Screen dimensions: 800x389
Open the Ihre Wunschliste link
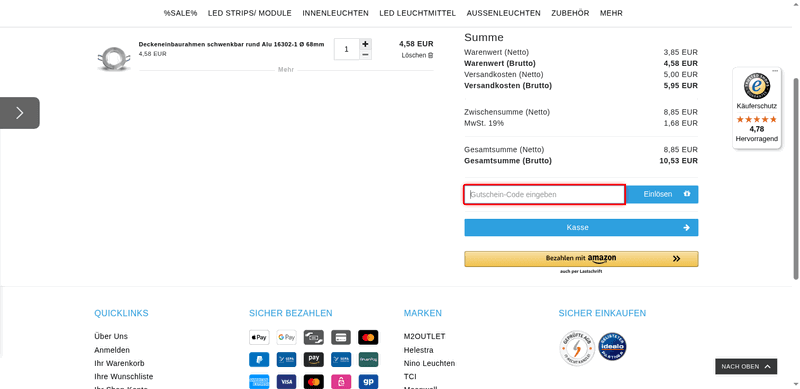pyautogui.click(x=123, y=377)
